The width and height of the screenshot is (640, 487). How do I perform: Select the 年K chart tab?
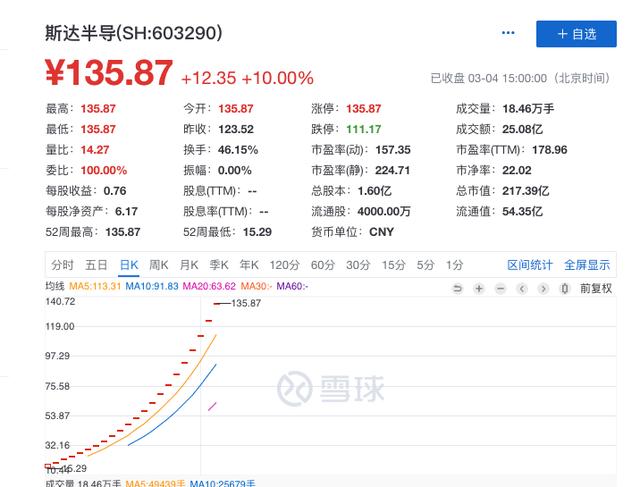pos(249,265)
